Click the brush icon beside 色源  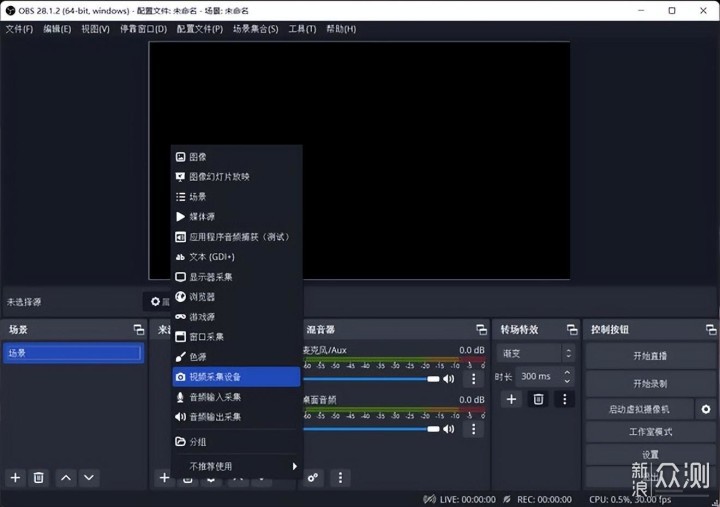tap(180, 357)
